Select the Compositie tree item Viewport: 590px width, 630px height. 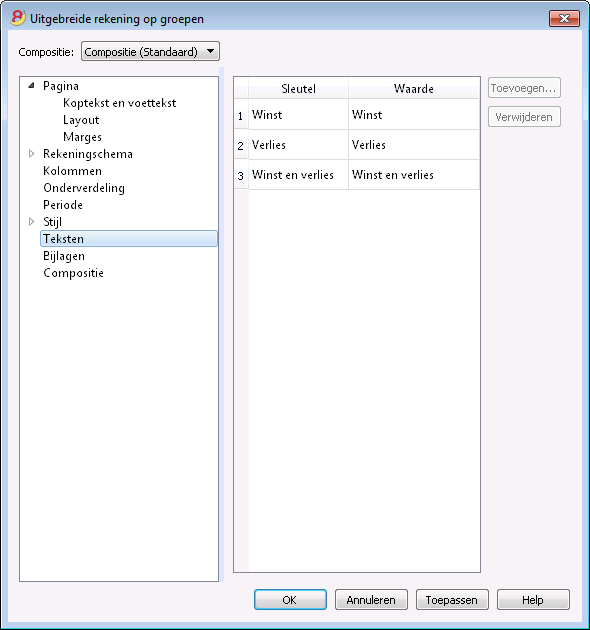pos(74,273)
